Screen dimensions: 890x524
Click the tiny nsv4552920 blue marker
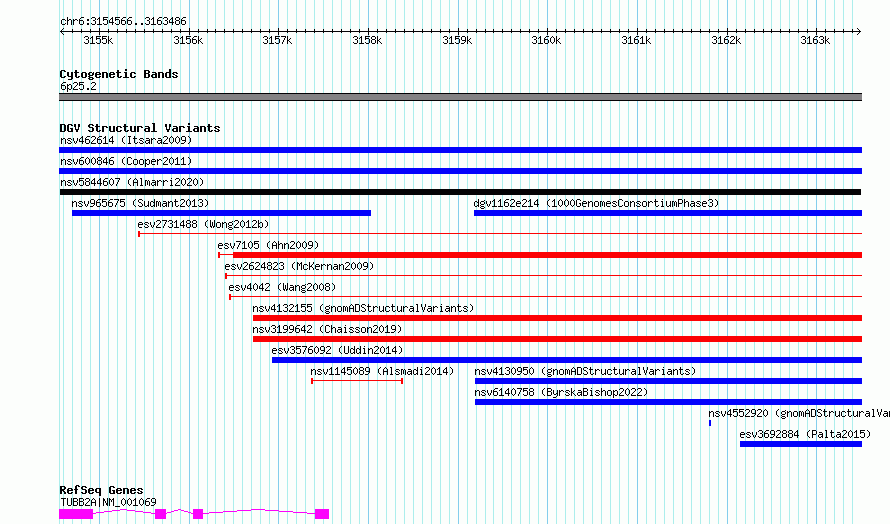710,423
